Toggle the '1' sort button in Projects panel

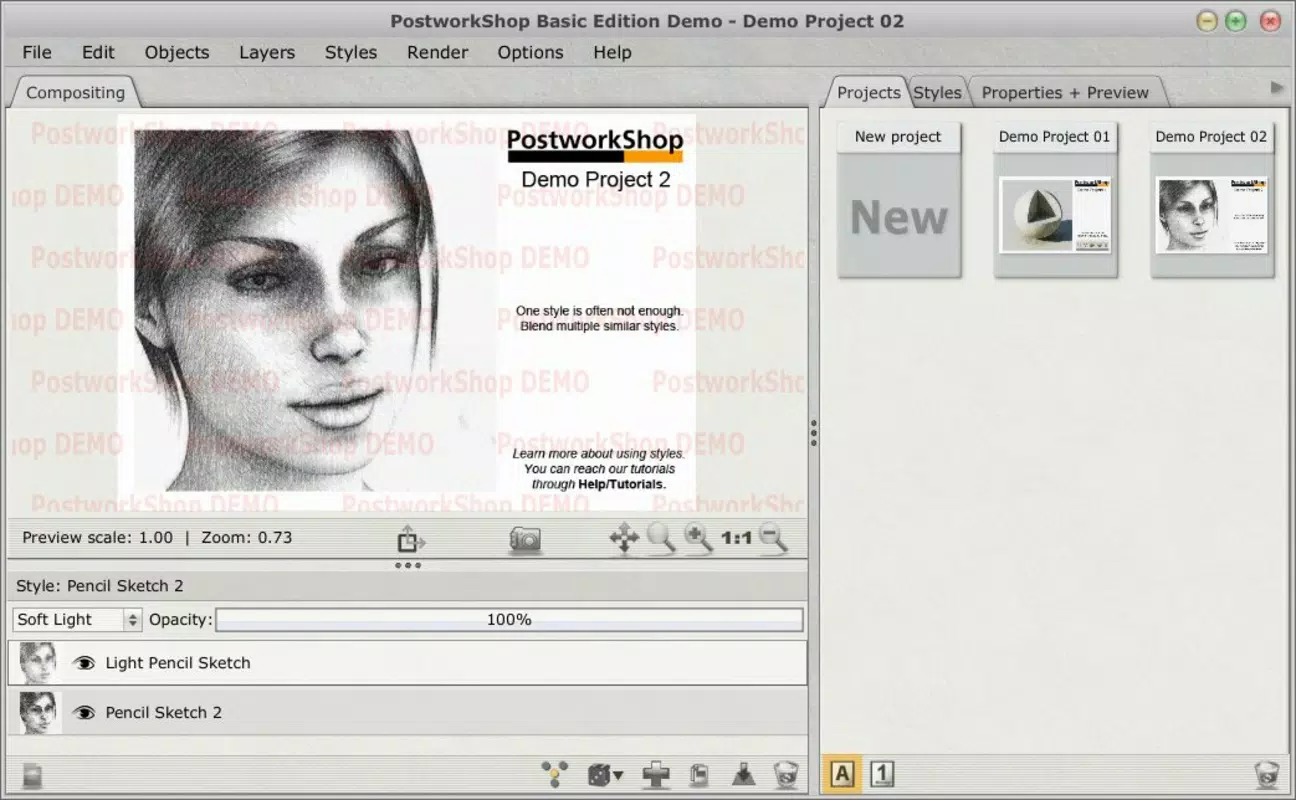(881, 774)
